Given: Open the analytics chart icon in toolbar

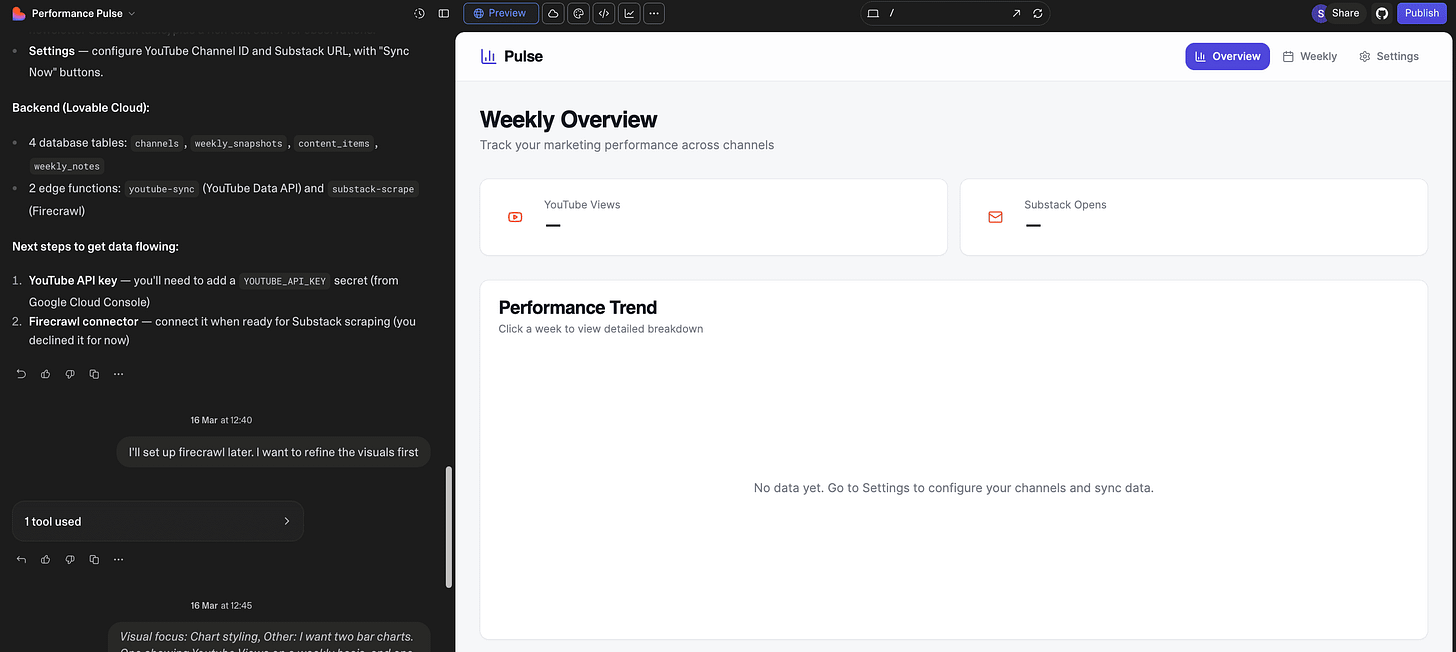Looking at the screenshot, I should click(629, 13).
